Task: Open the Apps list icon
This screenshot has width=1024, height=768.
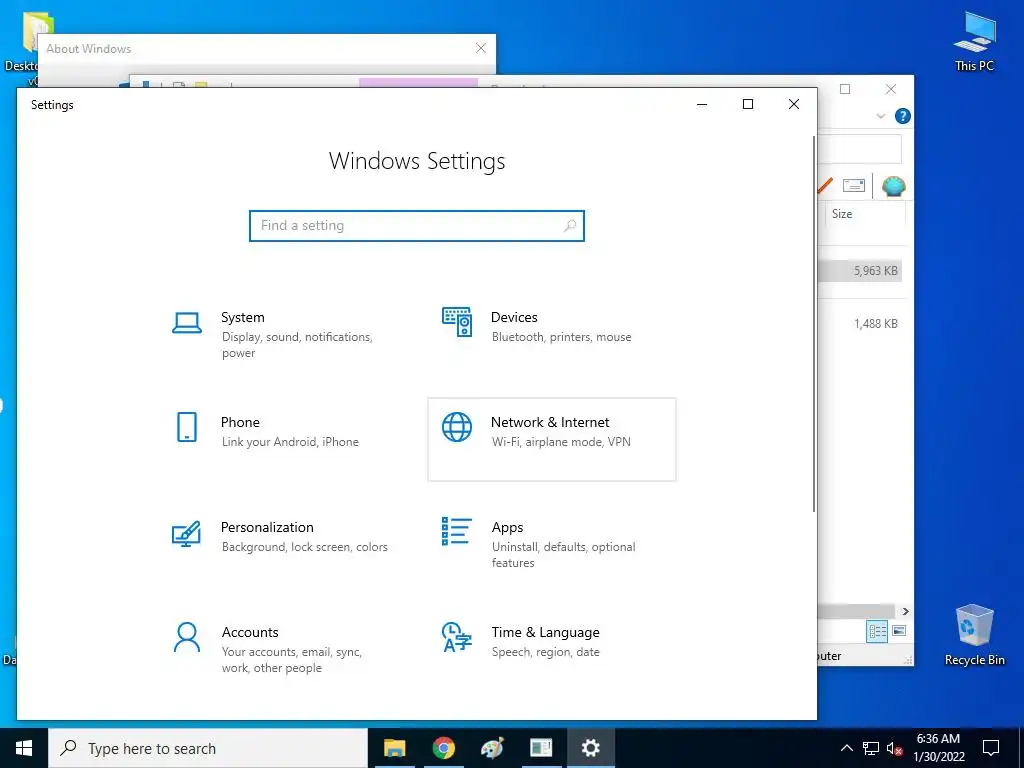Action: [456, 532]
